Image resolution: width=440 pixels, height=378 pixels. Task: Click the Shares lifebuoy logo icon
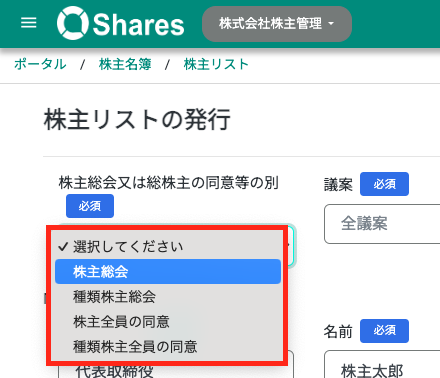[73, 23]
